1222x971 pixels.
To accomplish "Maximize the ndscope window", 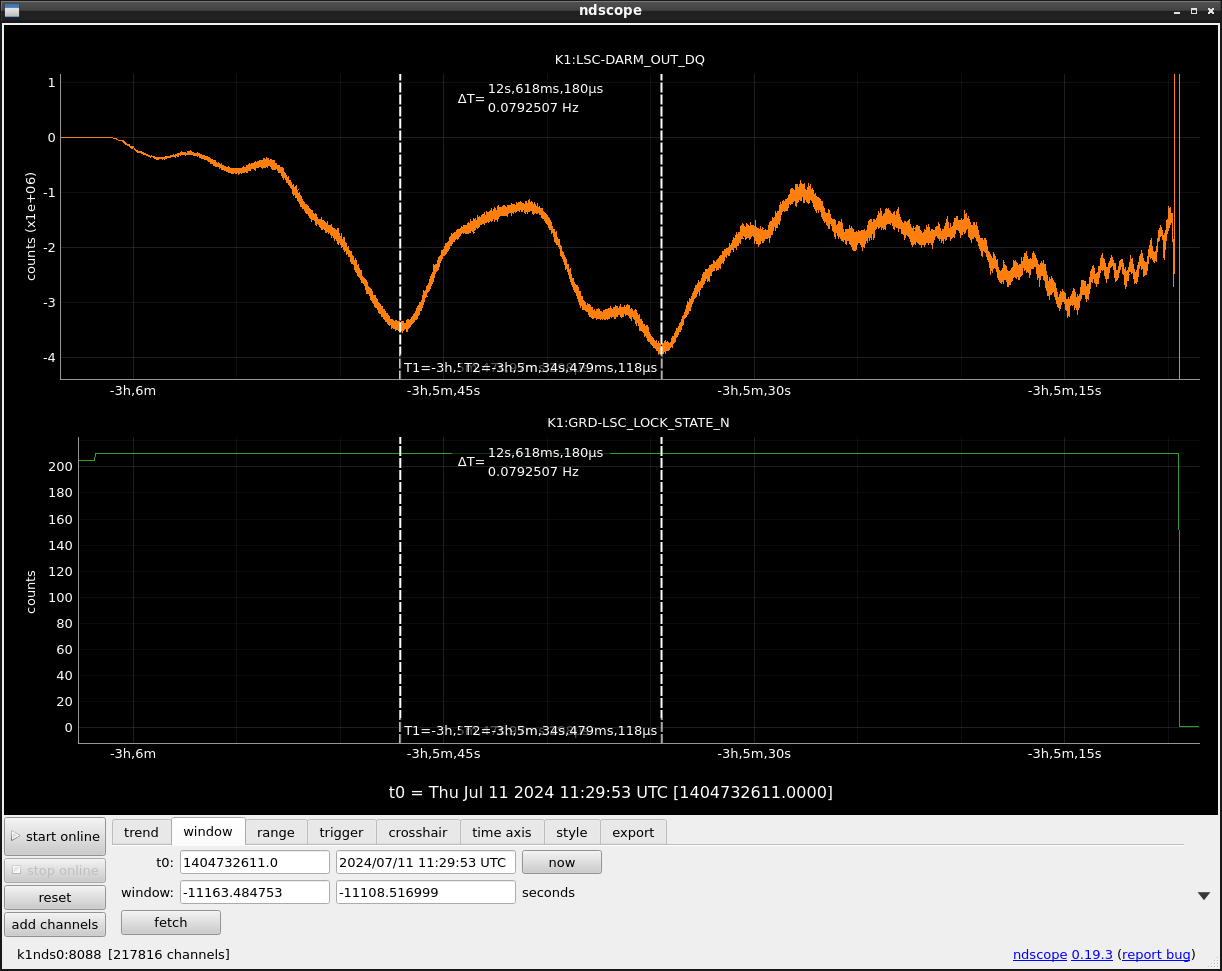I will point(1193,10).
